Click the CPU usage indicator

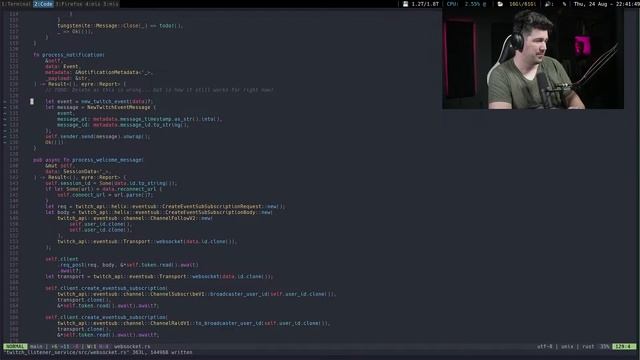tap(466, 4)
